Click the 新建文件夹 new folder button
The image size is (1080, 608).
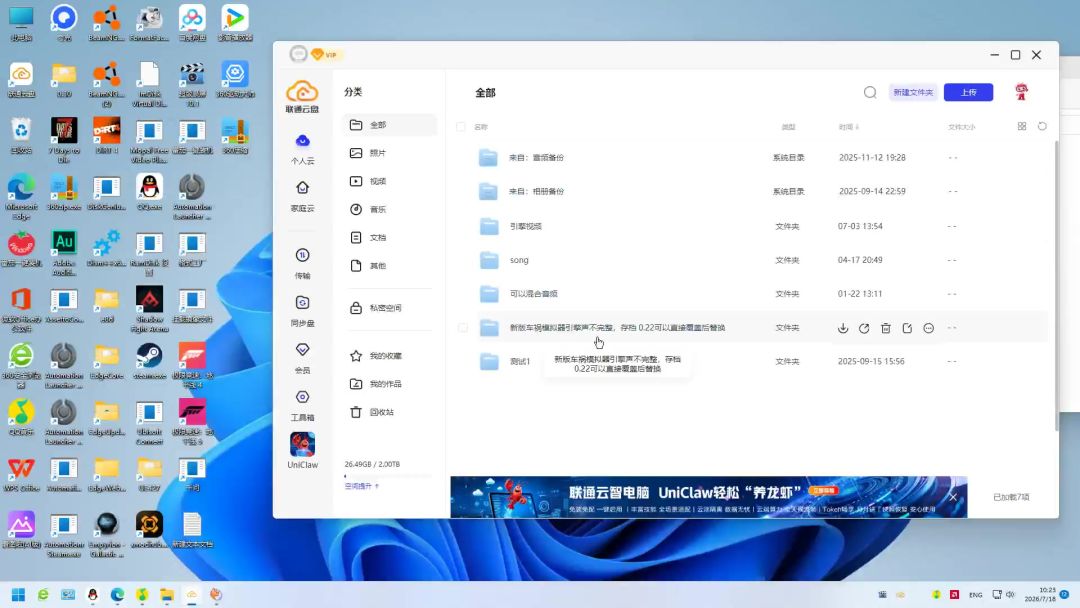coord(913,92)
